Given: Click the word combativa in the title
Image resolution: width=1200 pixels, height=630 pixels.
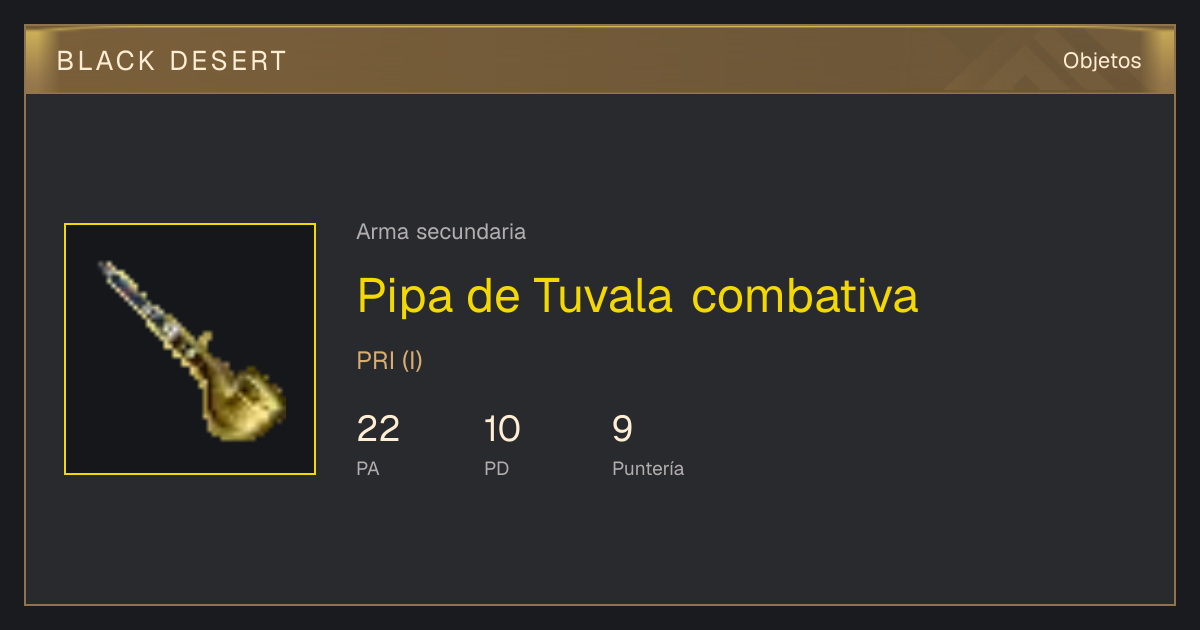Looking at the screenshot, I should pyautogui.click(x=805, y=296).
